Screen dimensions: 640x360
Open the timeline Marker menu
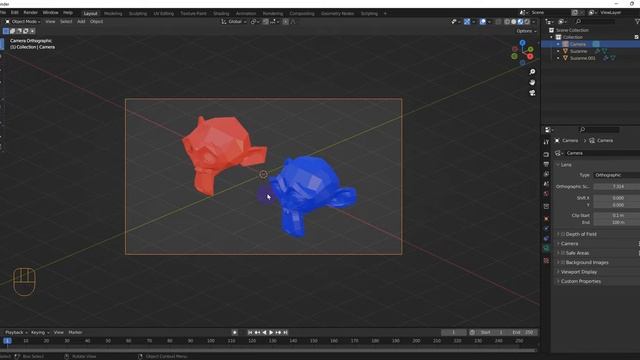pos(75,333)
